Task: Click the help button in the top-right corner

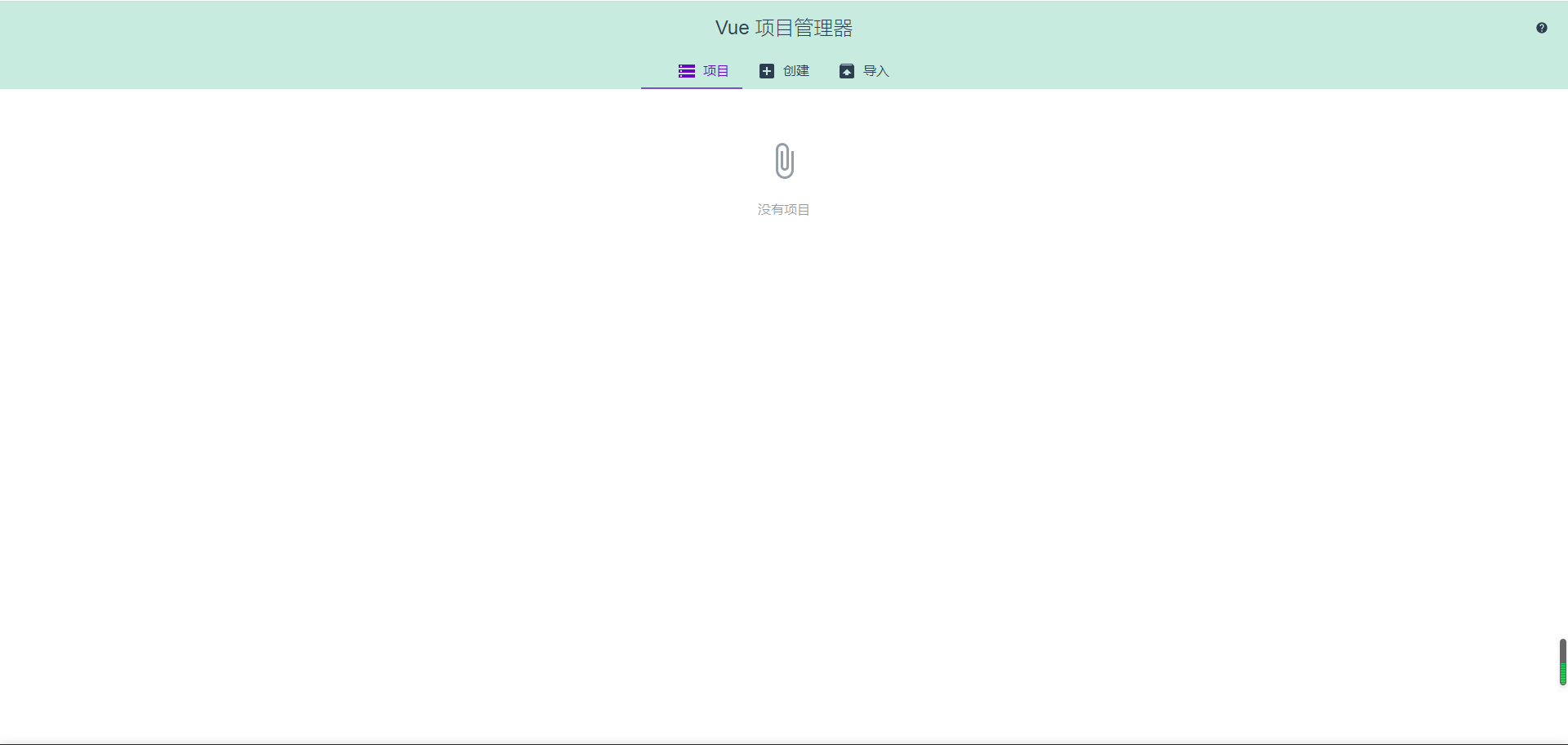Action: [x=1542, y=27]
